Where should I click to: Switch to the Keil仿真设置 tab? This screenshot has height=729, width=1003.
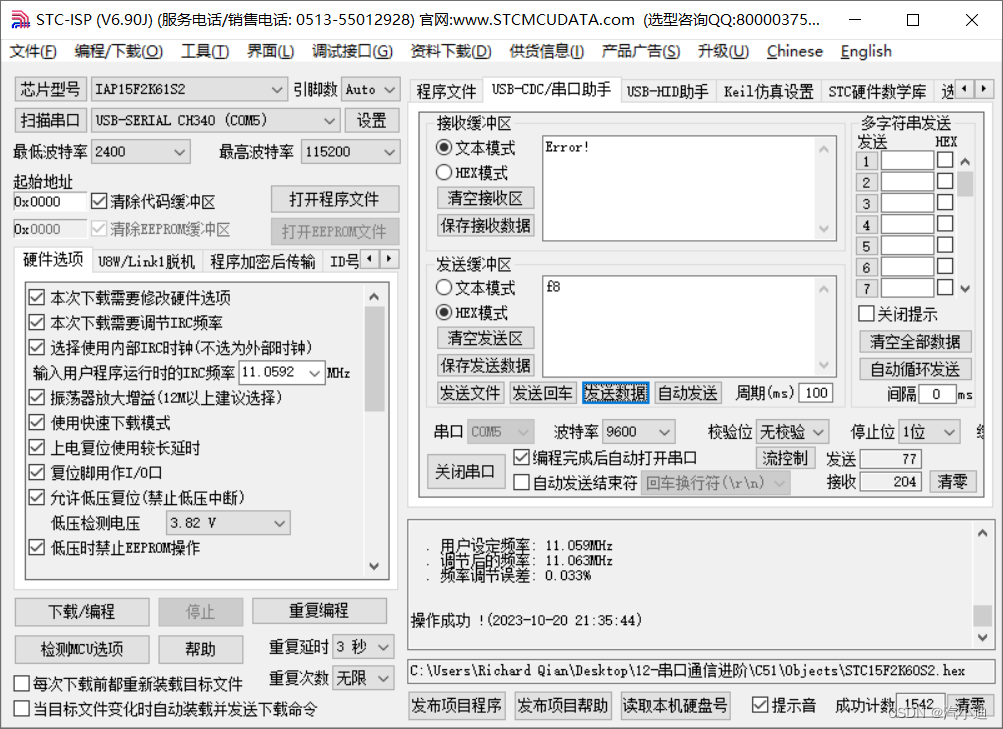tap(768, 91)
